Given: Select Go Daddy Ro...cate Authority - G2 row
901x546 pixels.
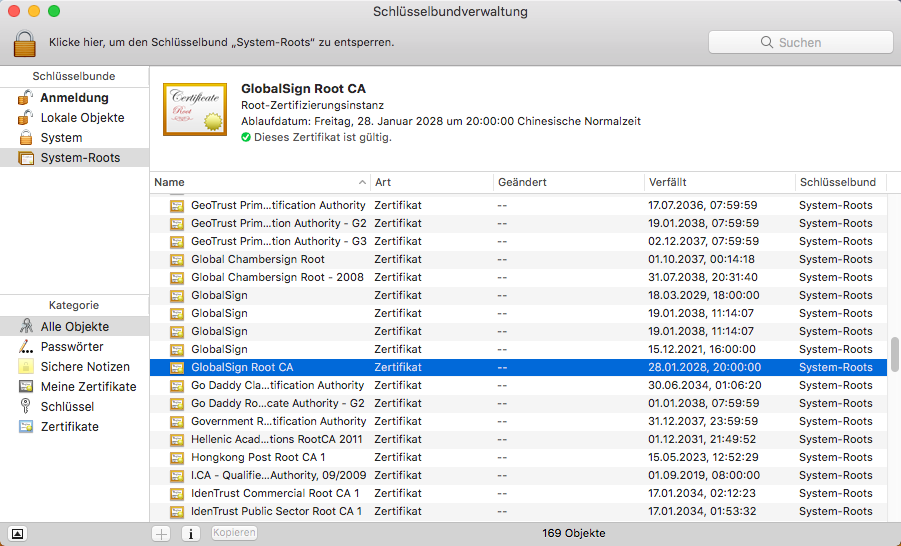Looking at the screenshot, I should pos(518,403).
